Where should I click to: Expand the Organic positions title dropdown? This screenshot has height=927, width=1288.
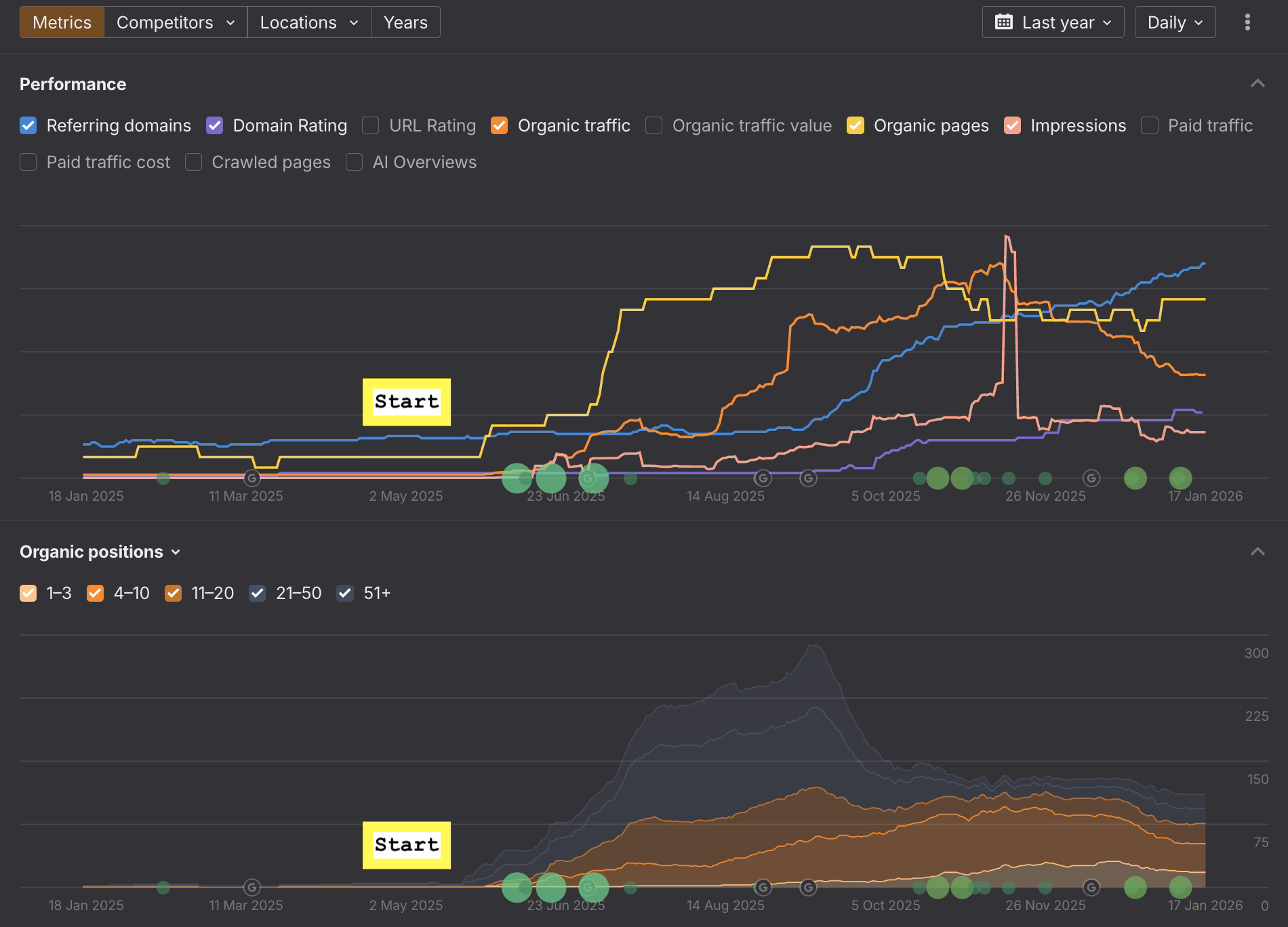pyautogui.click(x=100, y=552)
